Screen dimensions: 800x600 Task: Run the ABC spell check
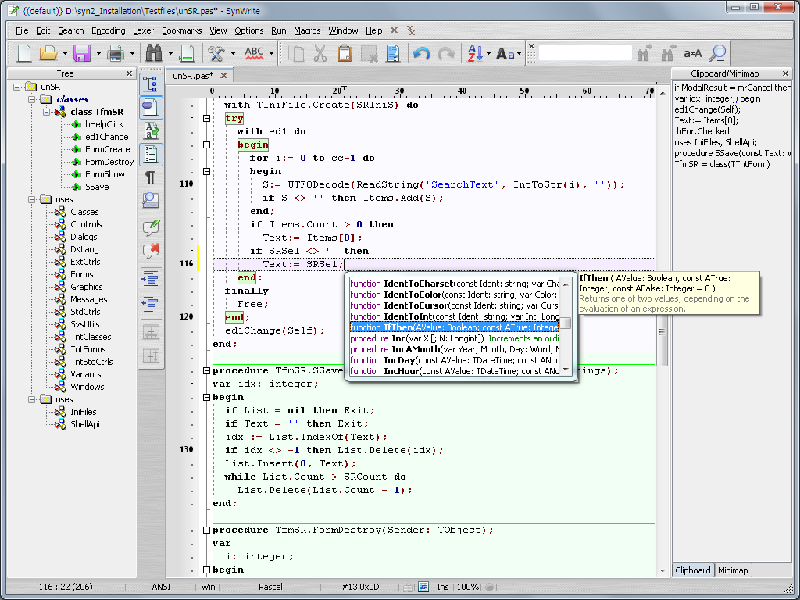point(254,53)
